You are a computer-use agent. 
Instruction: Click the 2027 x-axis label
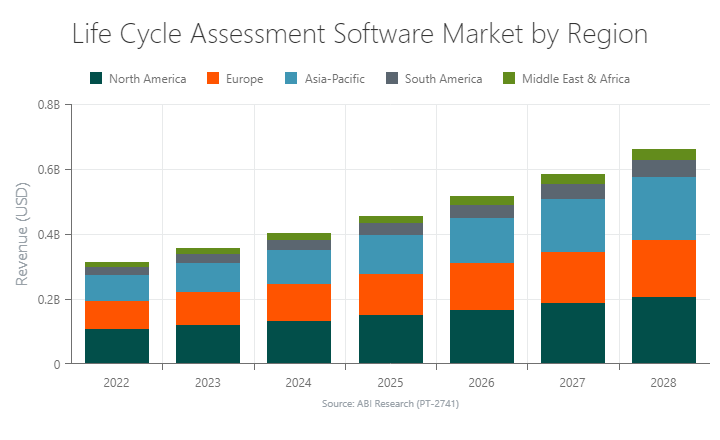(x=572, y=383)
